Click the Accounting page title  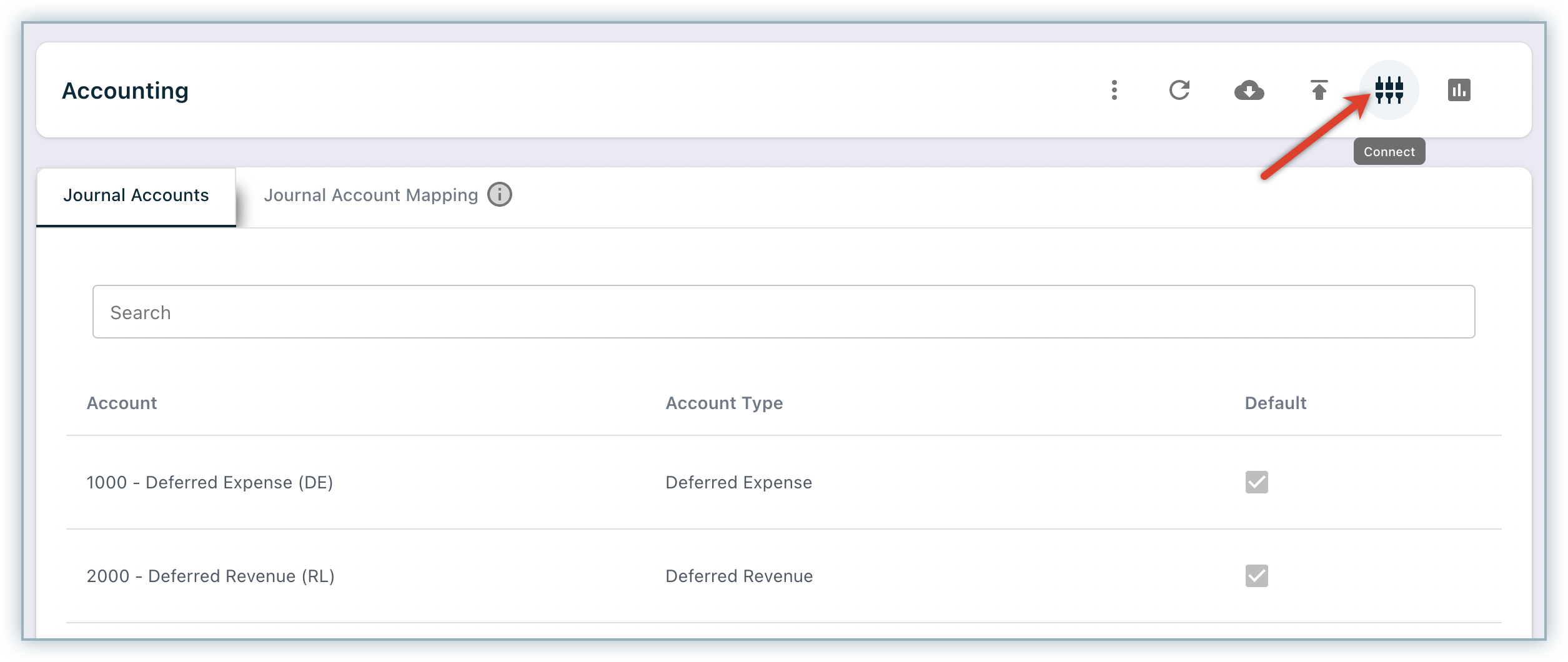click(125, 91)
